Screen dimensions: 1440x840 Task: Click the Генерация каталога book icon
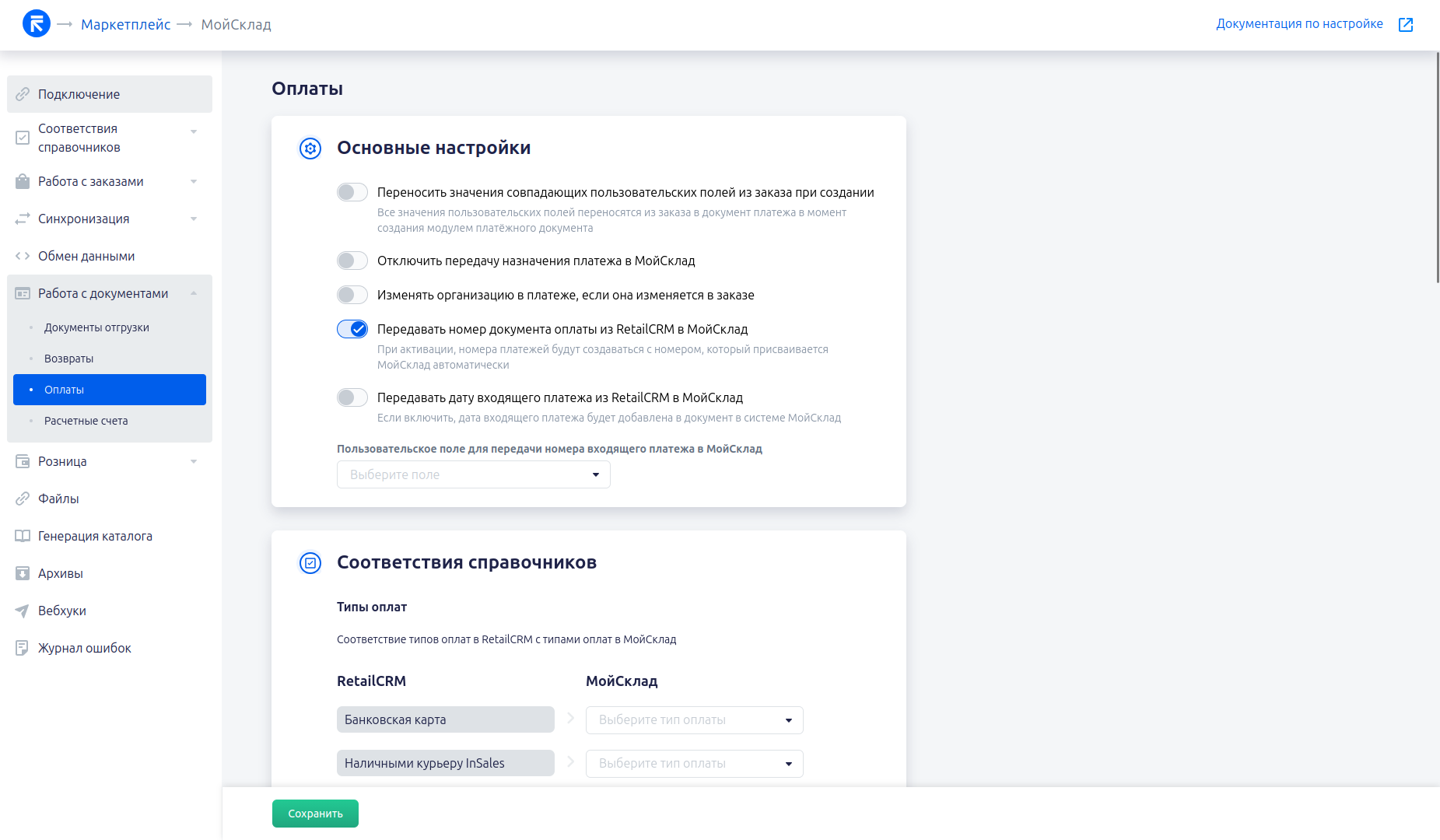pos(23,536)
